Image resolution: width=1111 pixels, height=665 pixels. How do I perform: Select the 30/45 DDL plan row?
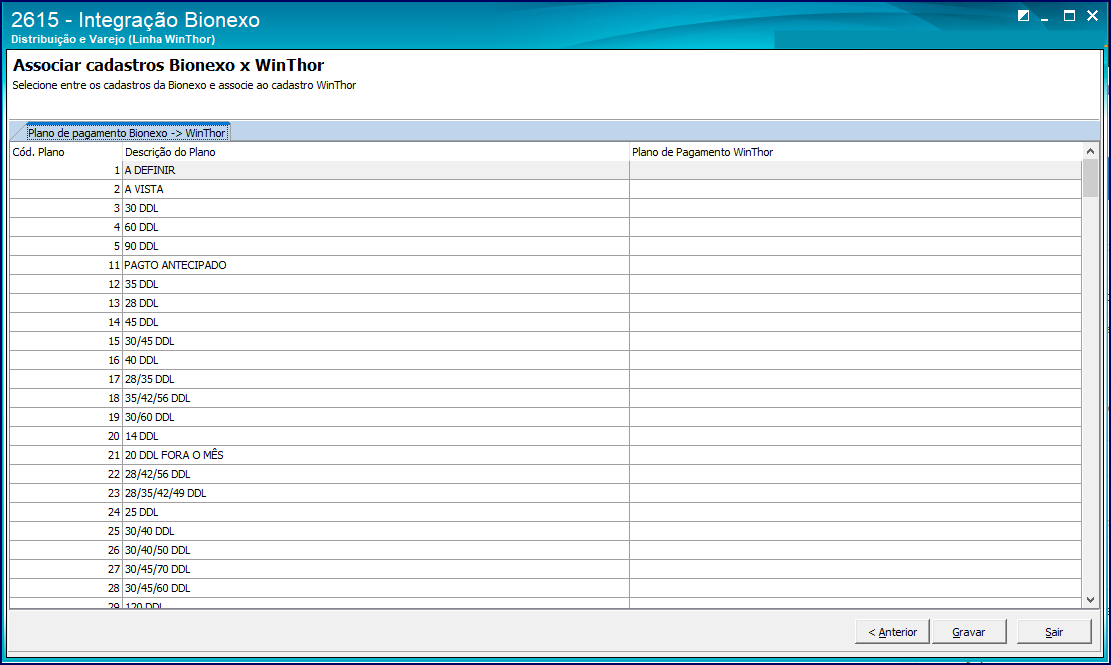[x=546, y=341]
